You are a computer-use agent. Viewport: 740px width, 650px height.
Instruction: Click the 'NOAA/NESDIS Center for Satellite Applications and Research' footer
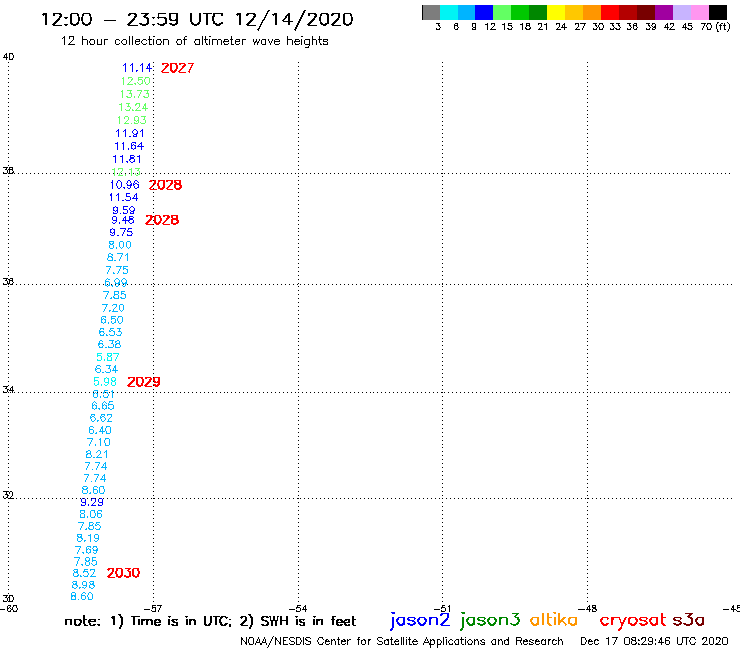point(402,641)
